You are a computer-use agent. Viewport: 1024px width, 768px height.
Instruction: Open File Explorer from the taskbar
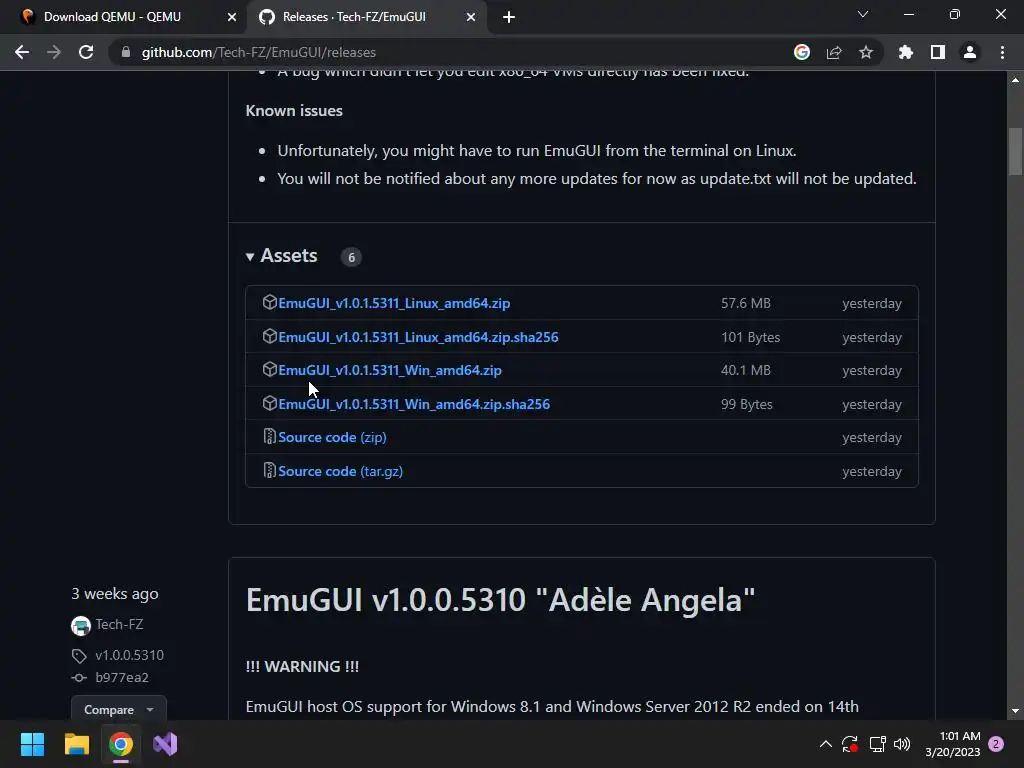coord(76,744)
